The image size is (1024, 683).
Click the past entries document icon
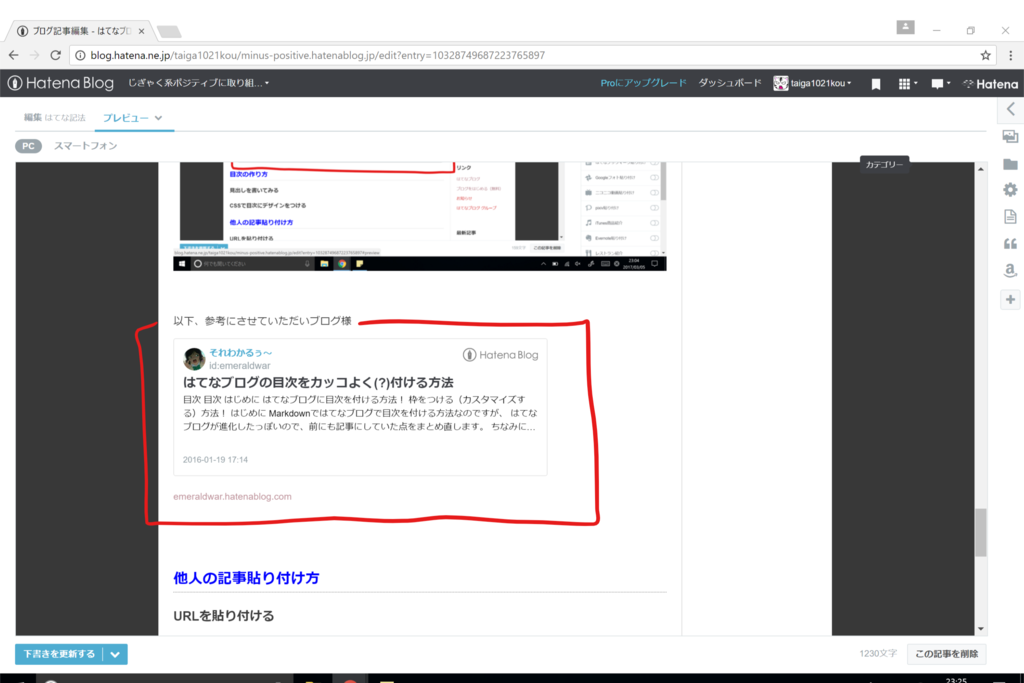[x=1011, y=217]
